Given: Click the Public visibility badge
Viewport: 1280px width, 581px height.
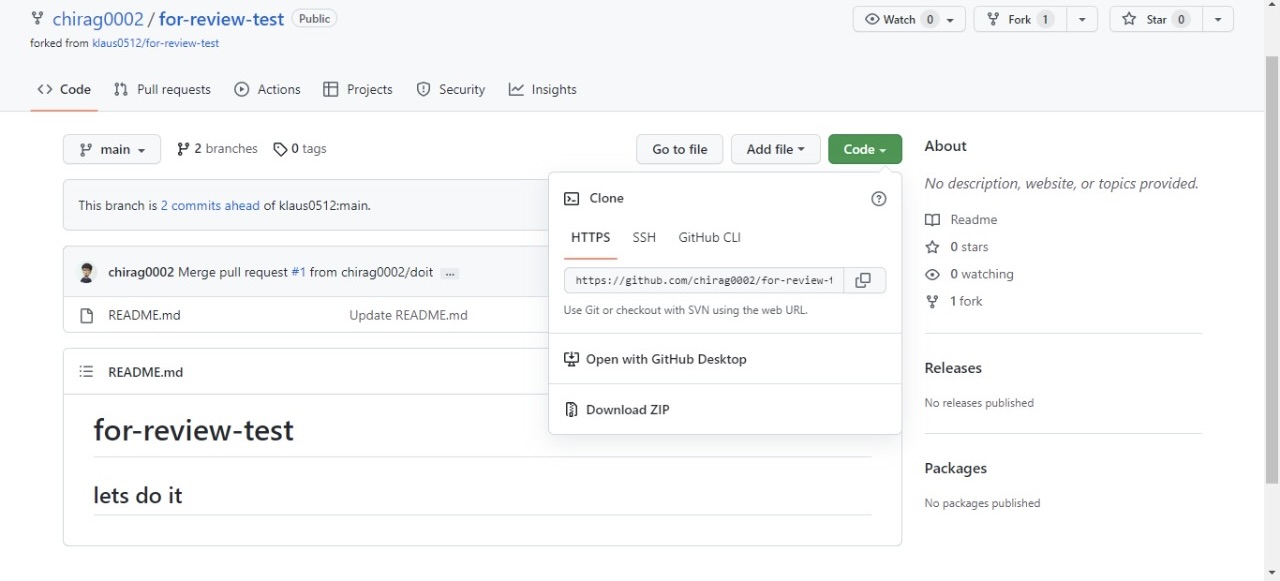Looking at the screenshot, I should (314, 19).
